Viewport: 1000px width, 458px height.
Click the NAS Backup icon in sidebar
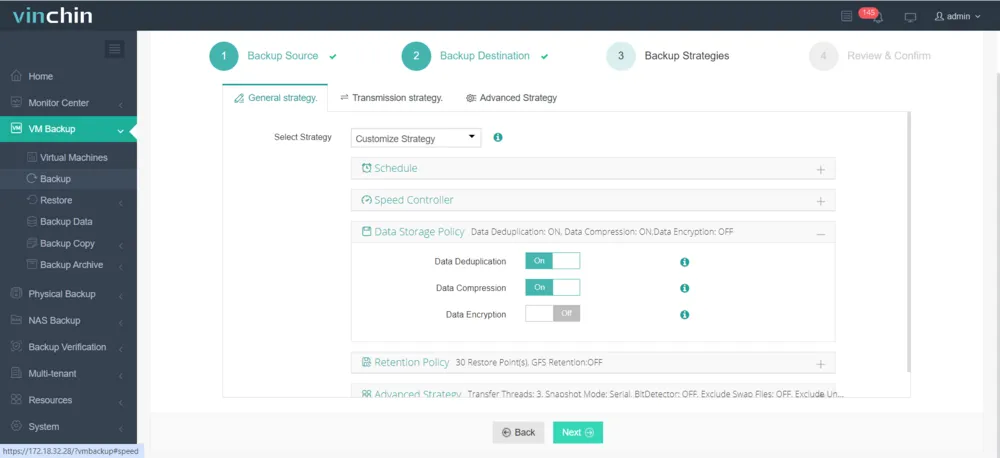pyautogui.click(x=17, y=320)
